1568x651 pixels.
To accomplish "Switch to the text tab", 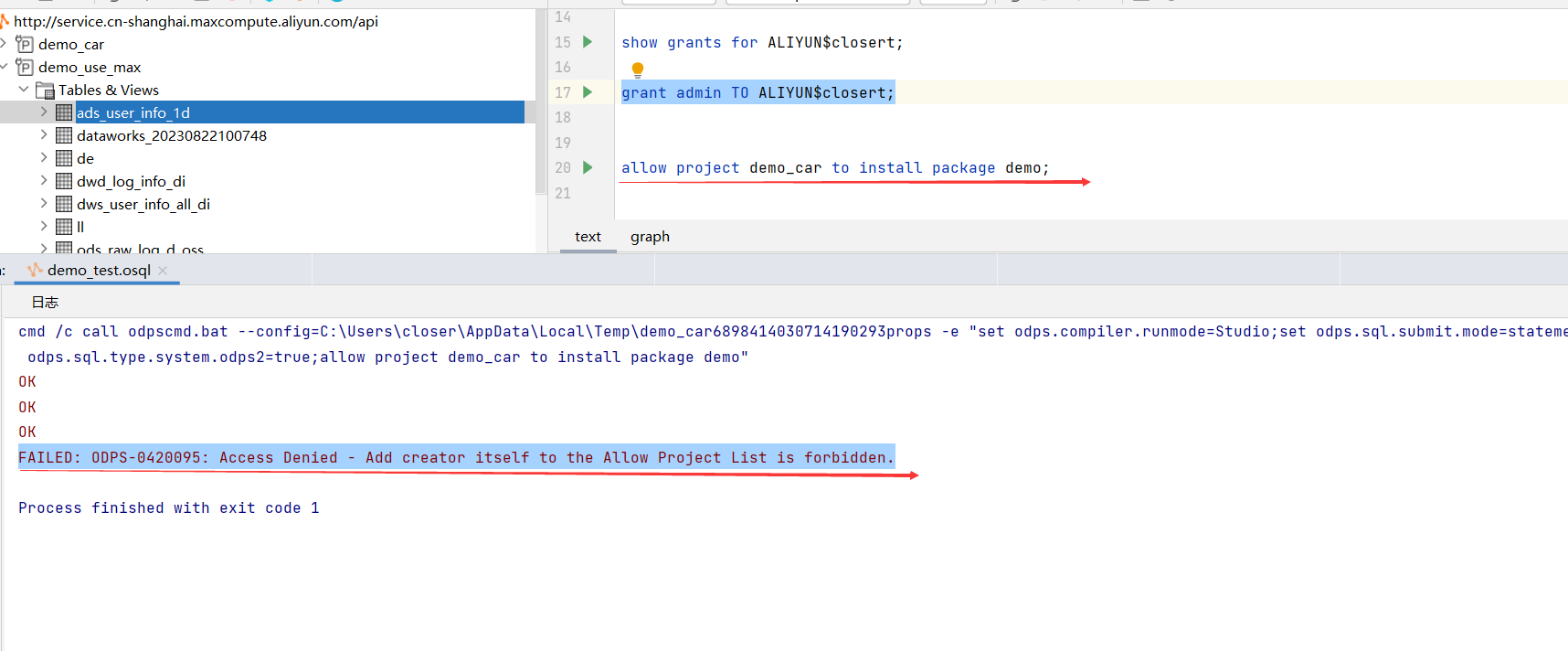I will coord(588,237).
